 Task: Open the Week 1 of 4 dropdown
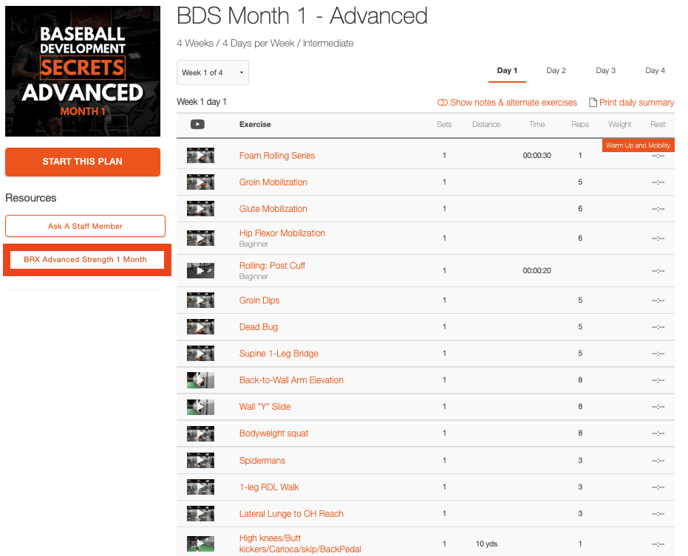click(x=213, y=73)
